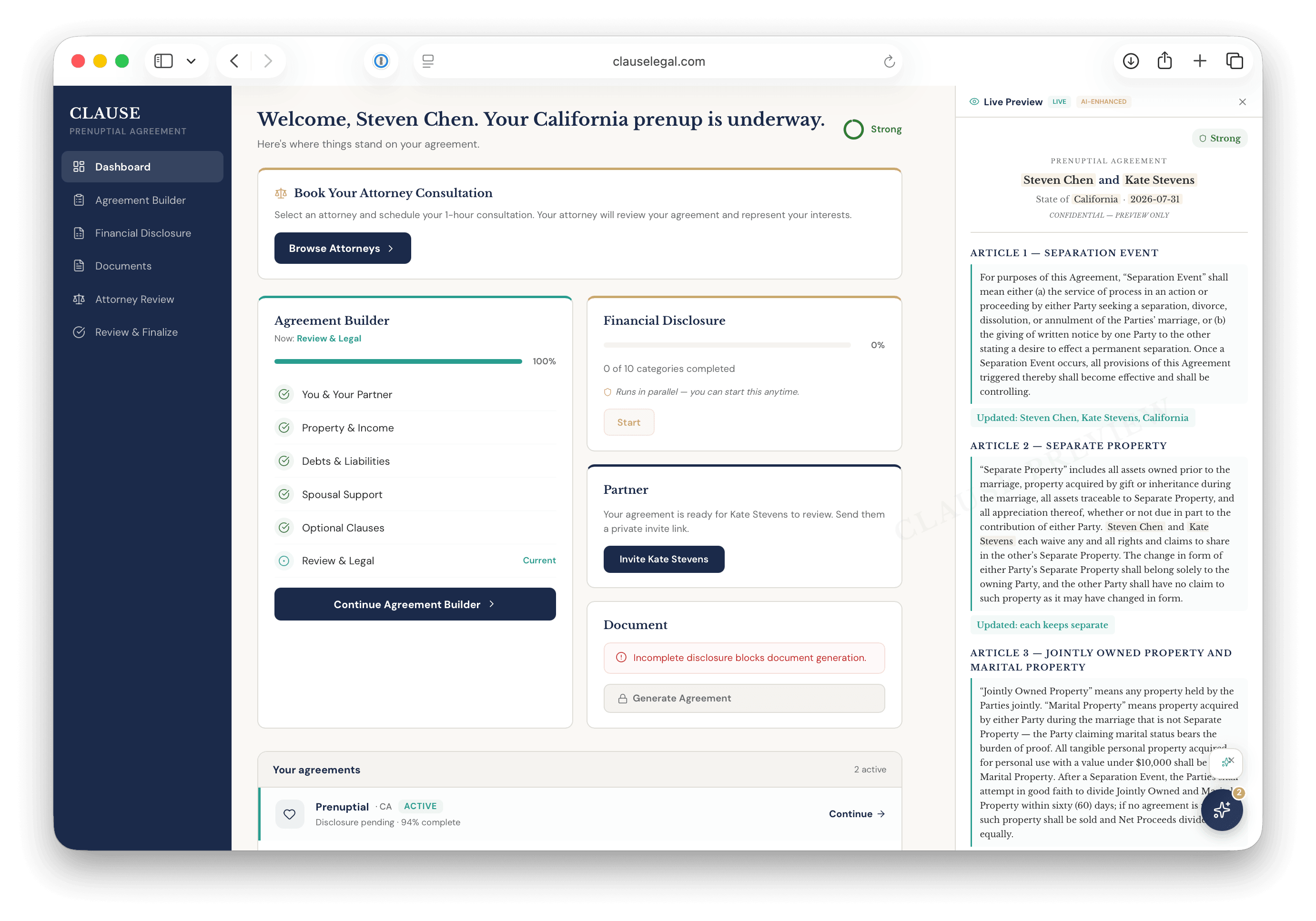This screenshot has height=921, width=1316.
Task: Select the Optional Clauses step
Action: coord(415,528)
